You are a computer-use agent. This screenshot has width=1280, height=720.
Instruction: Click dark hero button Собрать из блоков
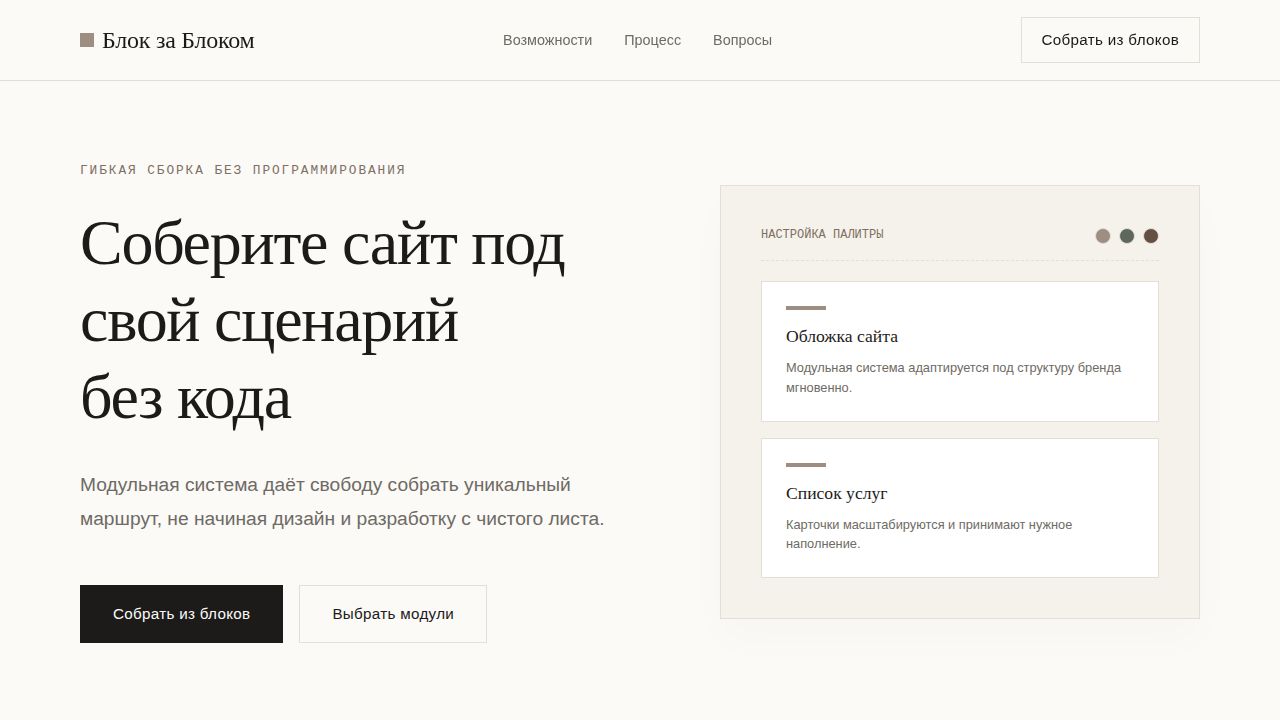(x=181, y=614)
